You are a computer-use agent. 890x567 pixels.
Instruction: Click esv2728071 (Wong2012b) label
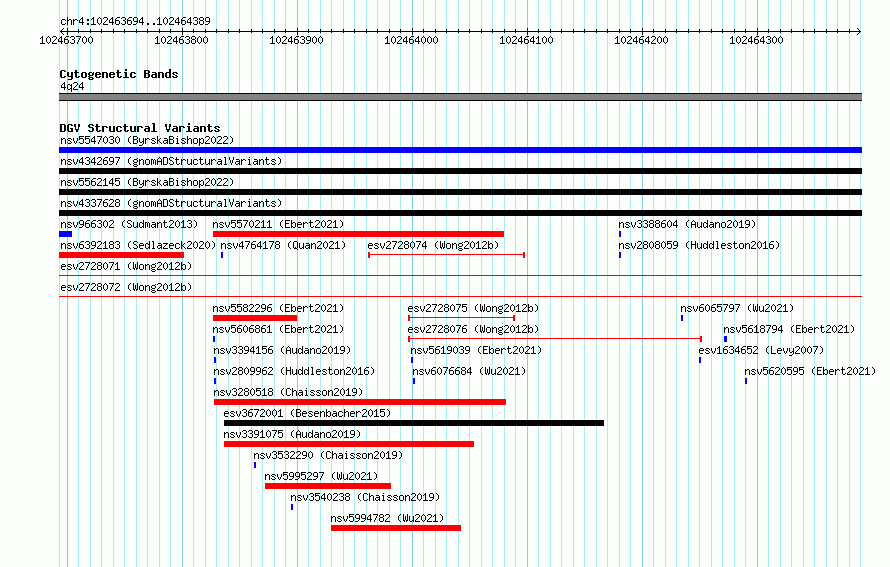126,266
